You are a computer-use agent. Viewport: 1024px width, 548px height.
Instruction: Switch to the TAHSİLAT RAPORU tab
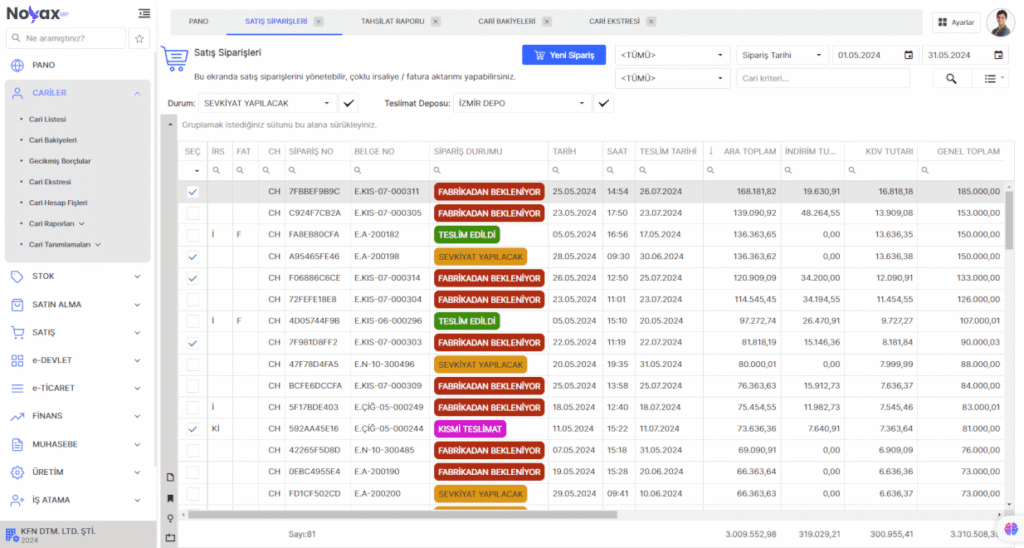click(x=392, y=21)
